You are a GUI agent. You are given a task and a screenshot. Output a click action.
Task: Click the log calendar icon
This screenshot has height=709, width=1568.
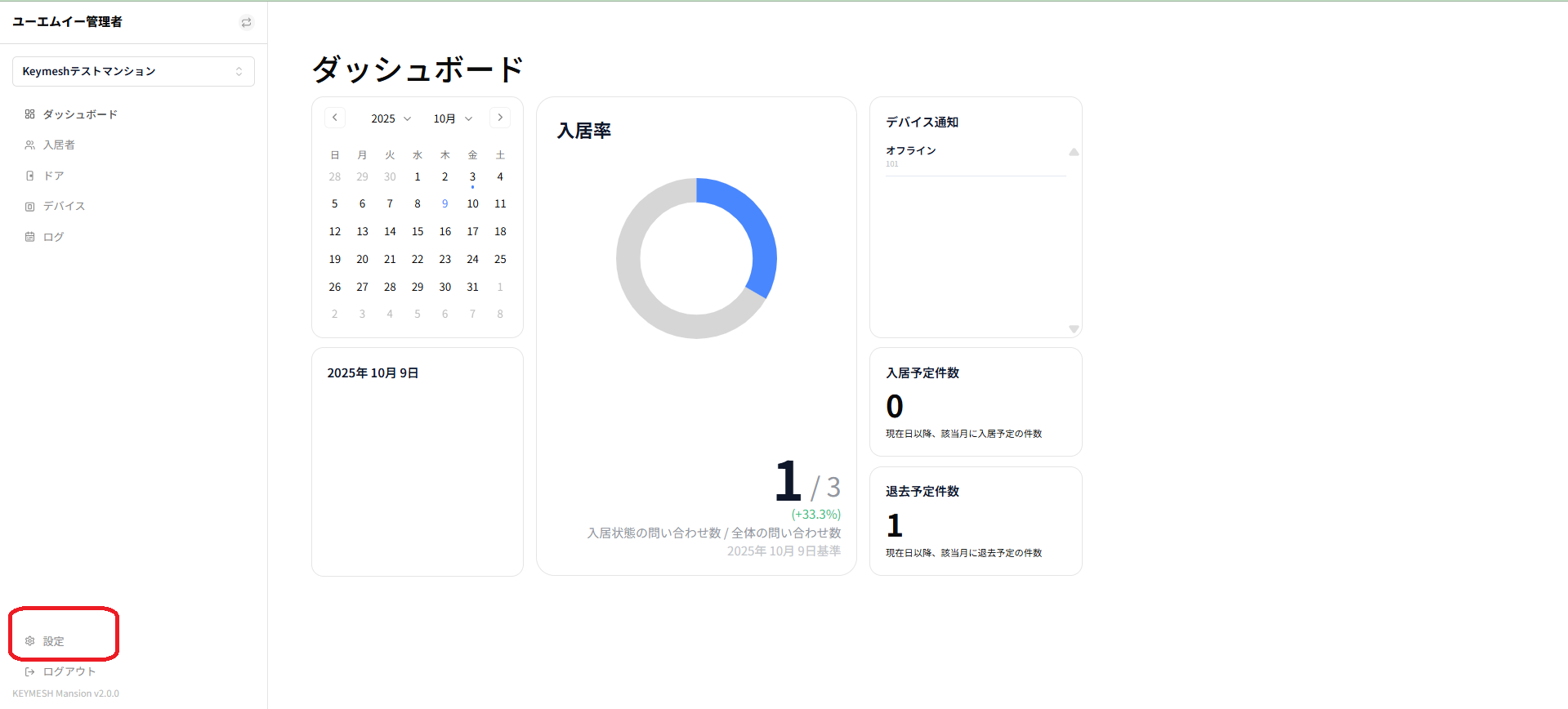pos(29,237)
